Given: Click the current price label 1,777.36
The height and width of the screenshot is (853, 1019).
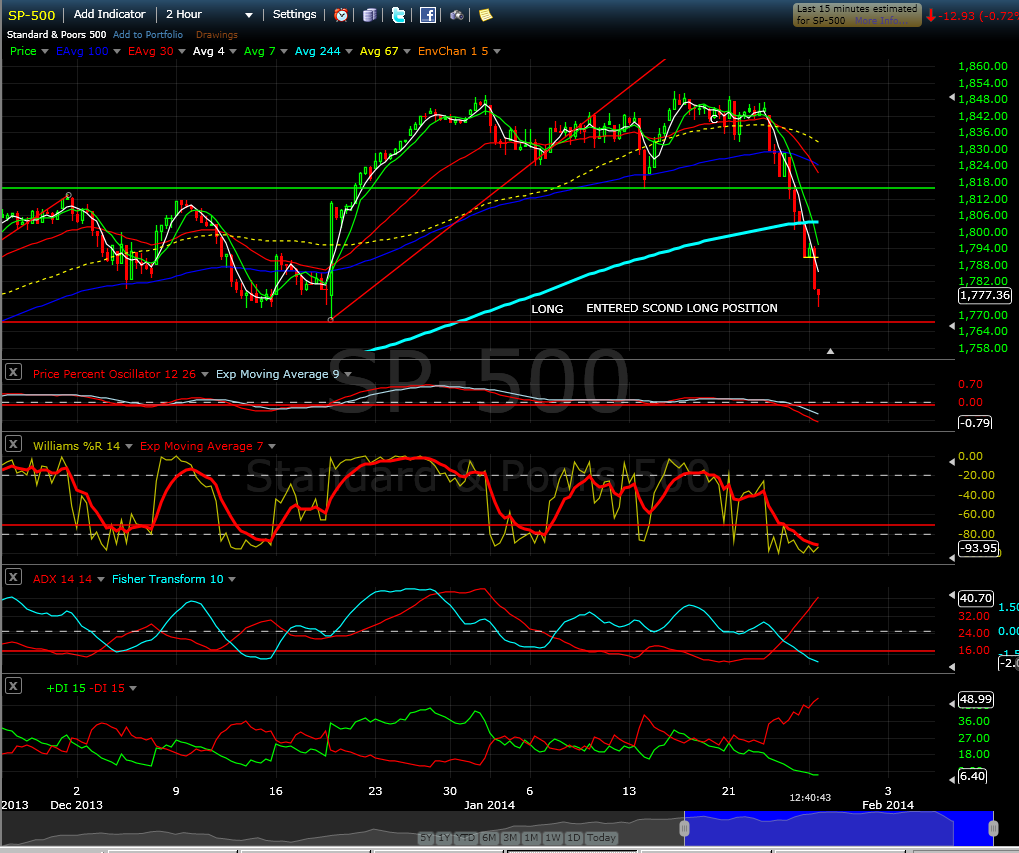Looking at the screenshot, I should click(985, 295).
